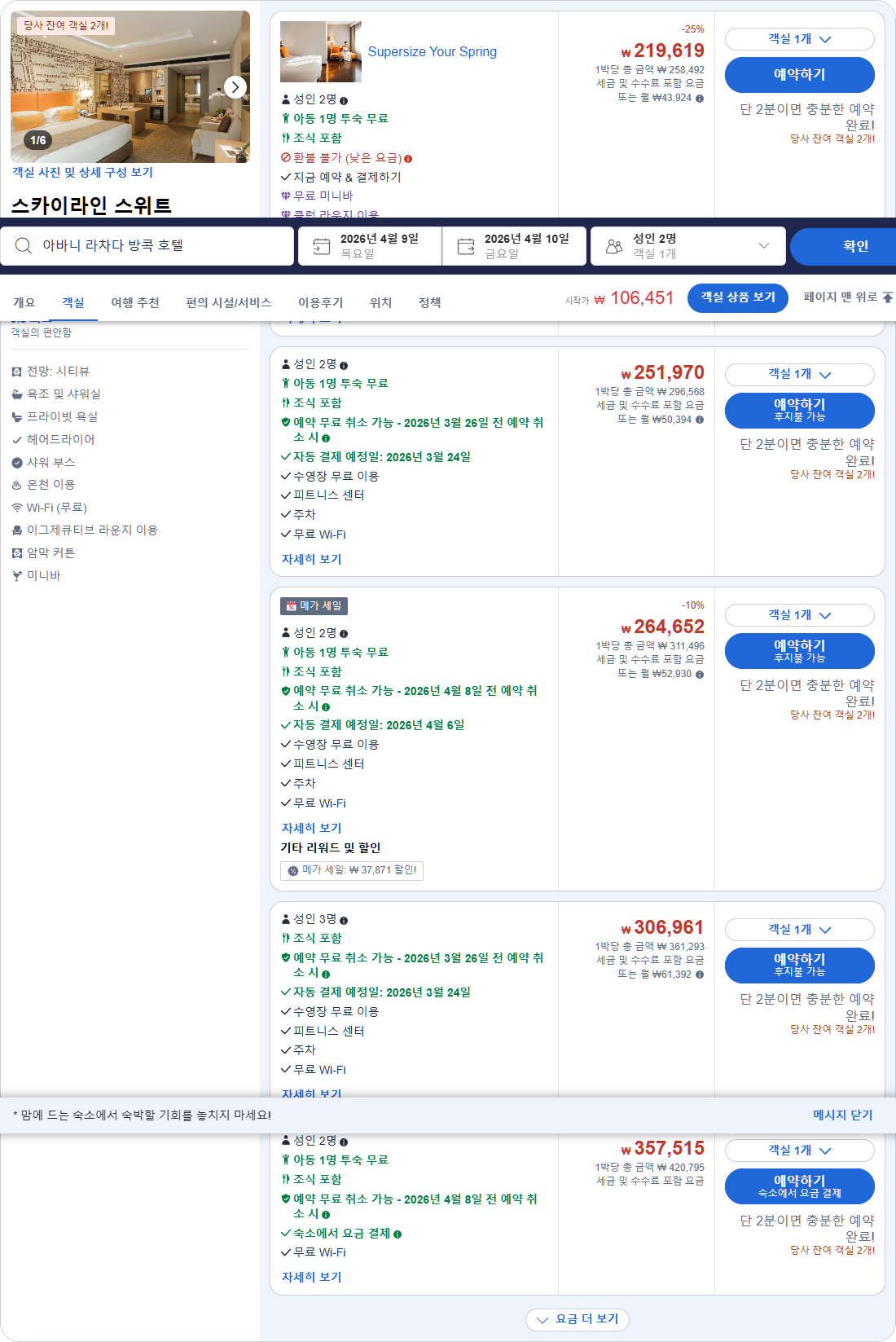Open room count dropdown for ₩357,515 rate
This screenshot has height=1342, width=896.
[799, 1151]
